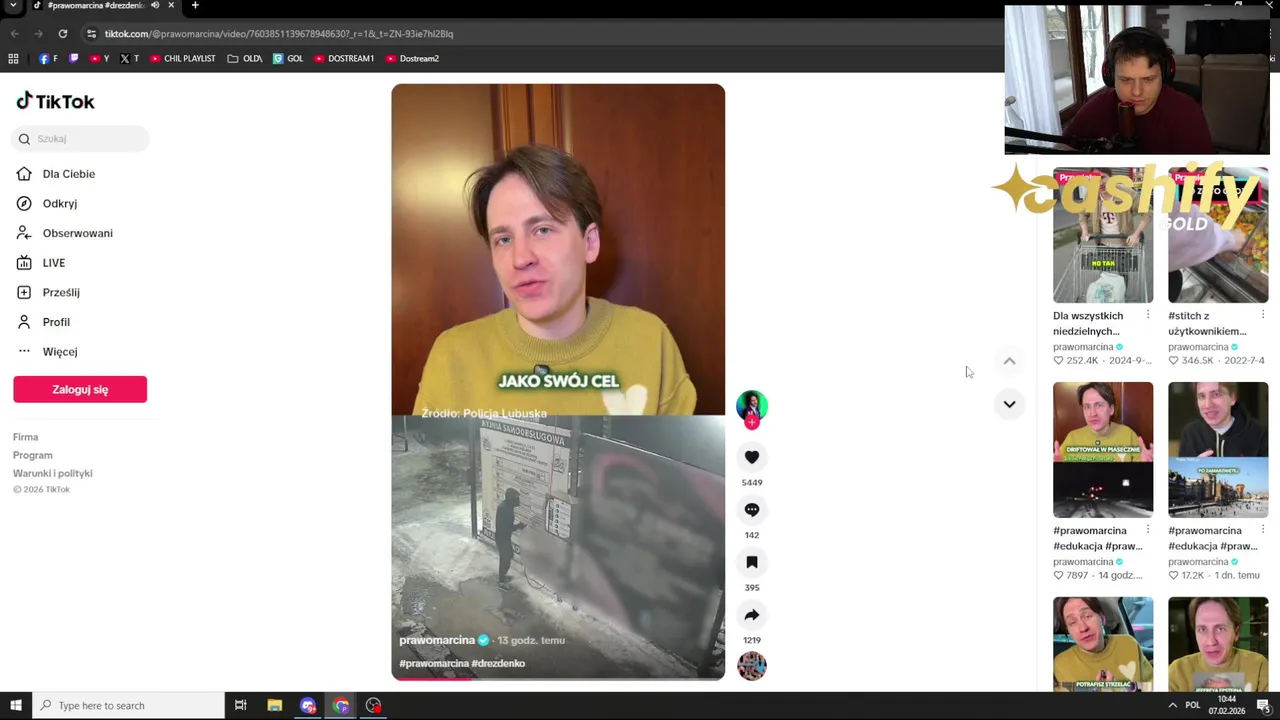Click the tiktok.com URL in address bar

pyautogui.click(x=278, y=34)
